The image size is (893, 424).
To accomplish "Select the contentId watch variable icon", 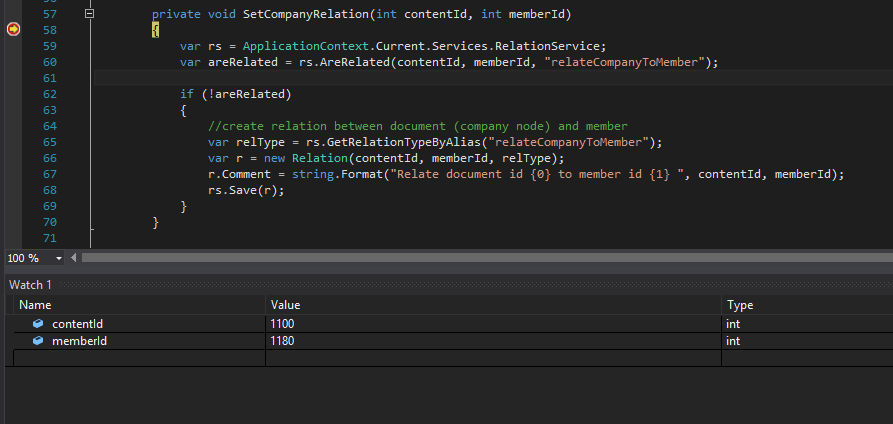I will 38,324.
